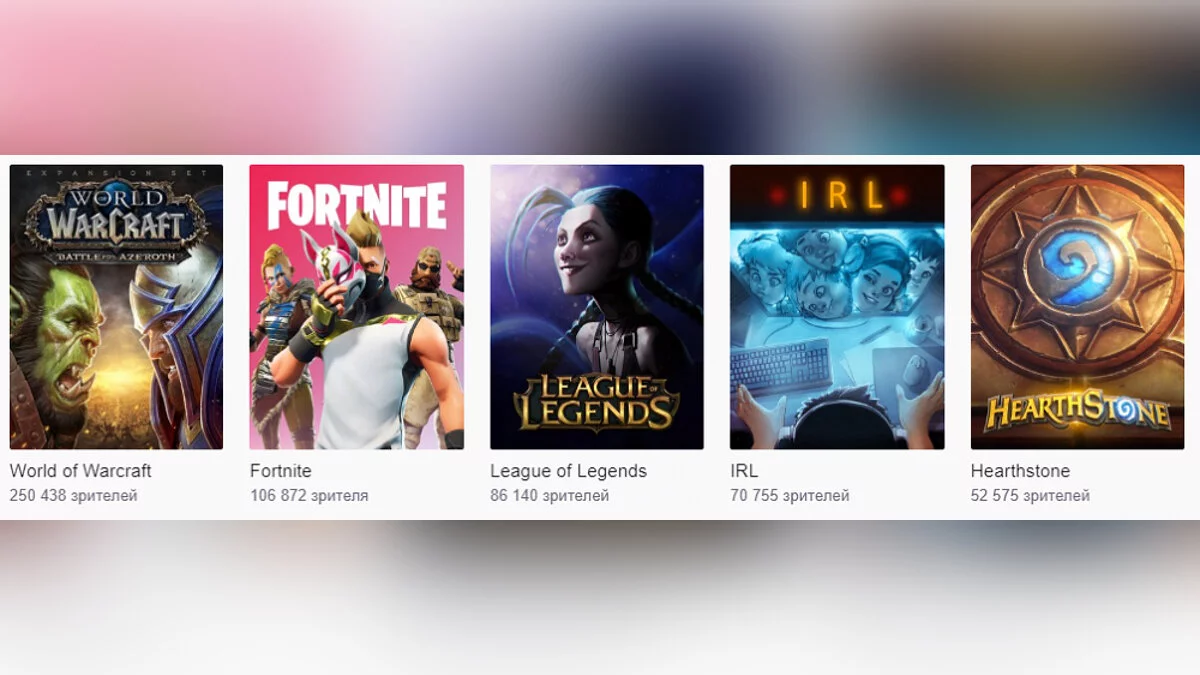Select the 250 438 зрителей viewer count
The height and width of the screenshot is (675, 1200).
click(74, 496)
